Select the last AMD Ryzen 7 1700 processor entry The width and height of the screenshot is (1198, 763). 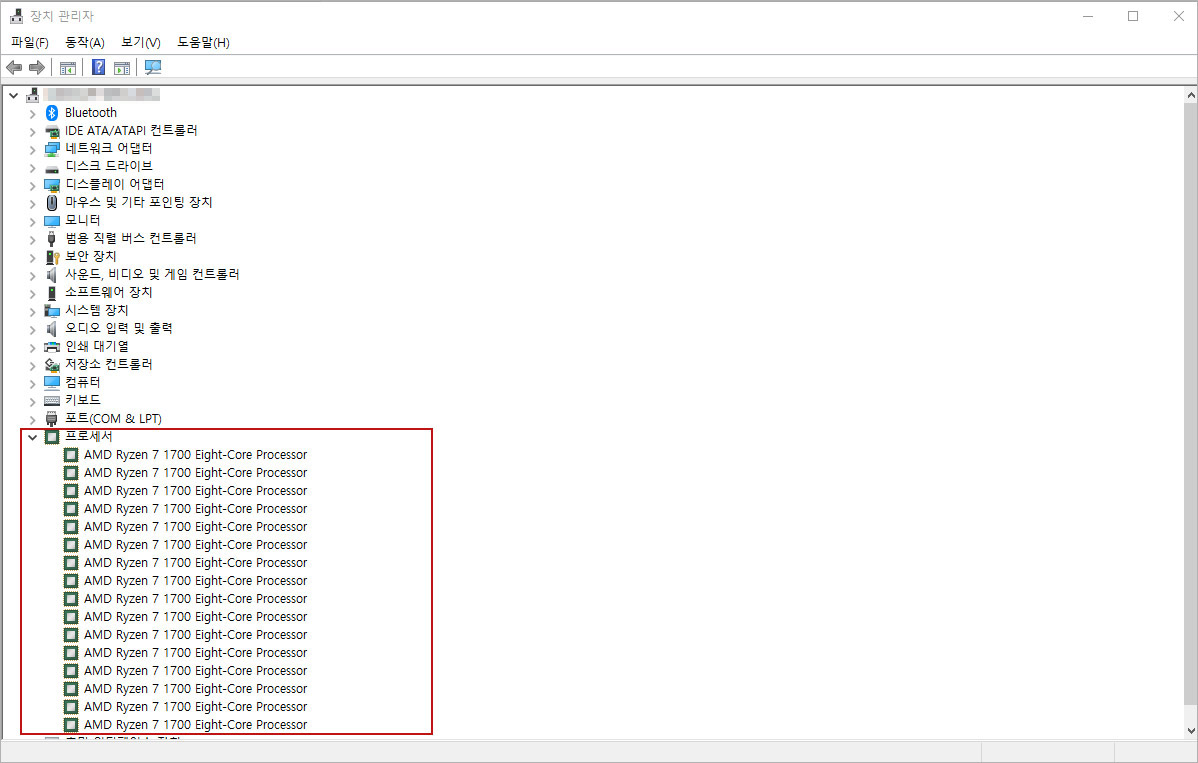[x=196, y=725]
